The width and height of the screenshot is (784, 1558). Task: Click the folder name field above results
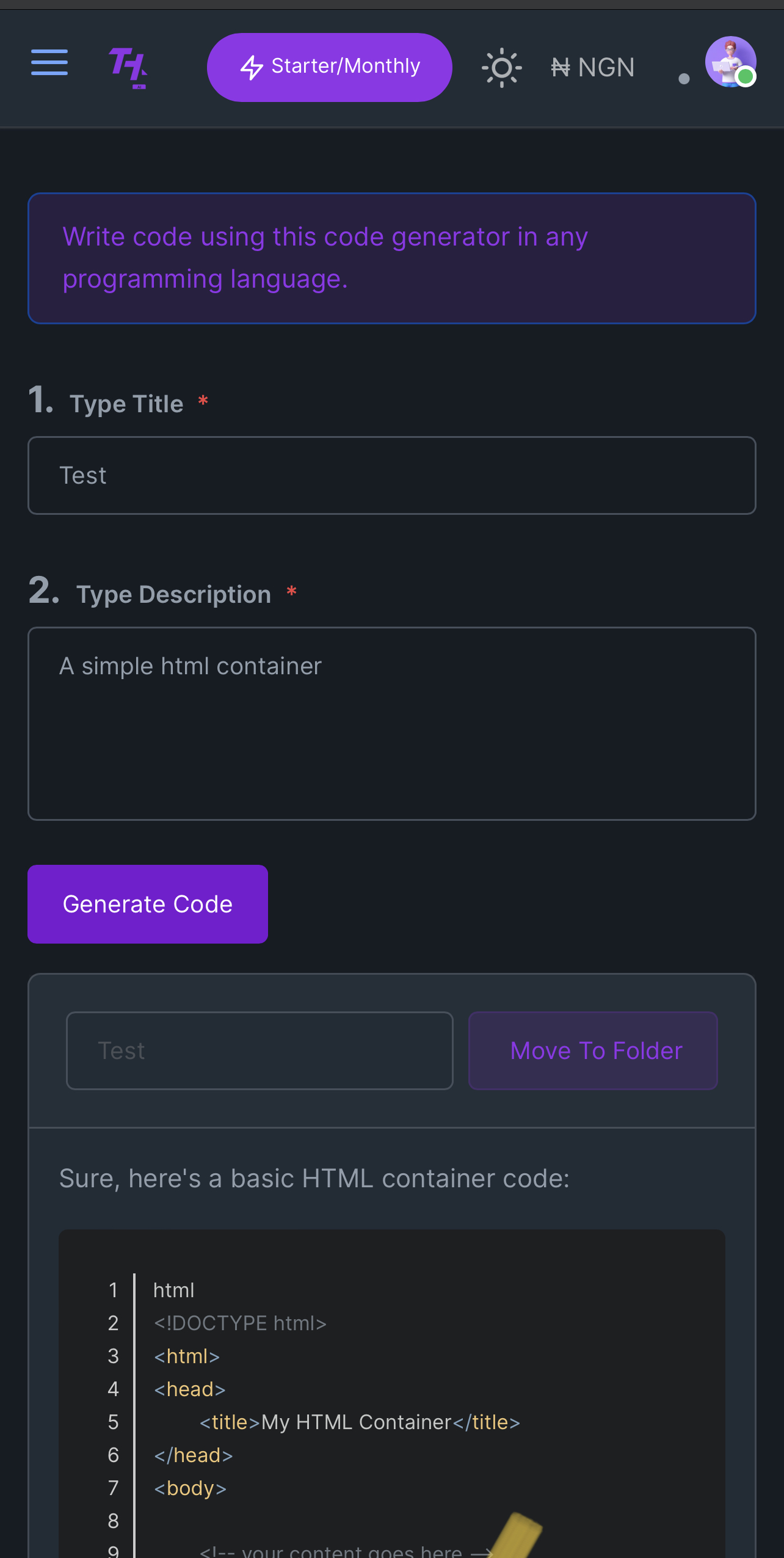pos(260,1050)
